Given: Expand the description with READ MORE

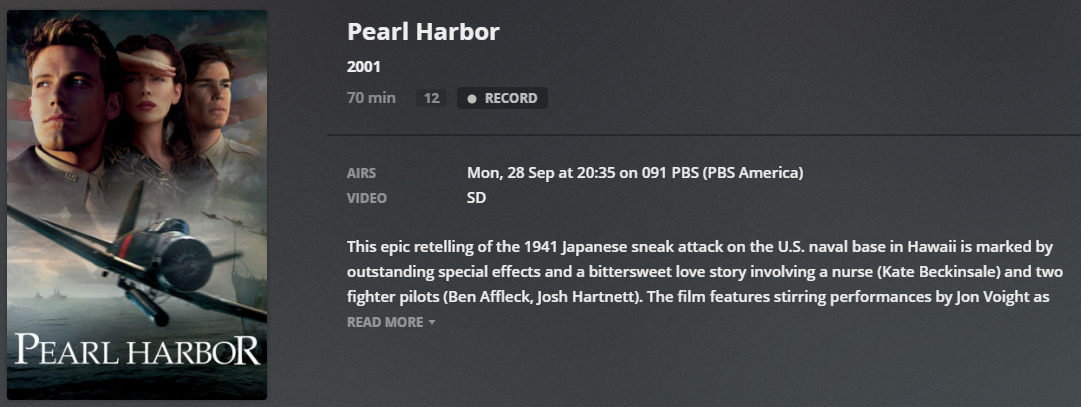Looking at the screenshot, I should pyautogui.click(x=385, y=322).
